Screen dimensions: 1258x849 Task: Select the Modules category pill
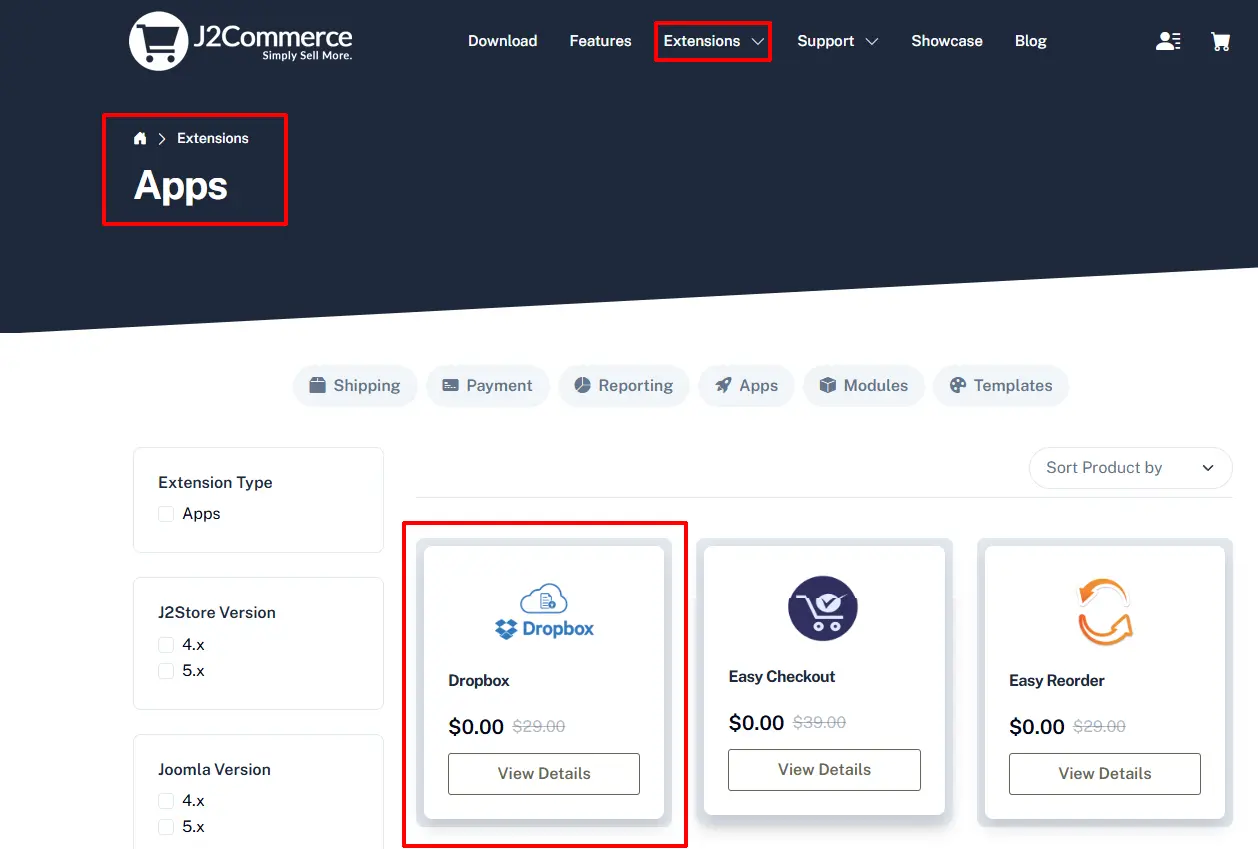coord(864,385)
